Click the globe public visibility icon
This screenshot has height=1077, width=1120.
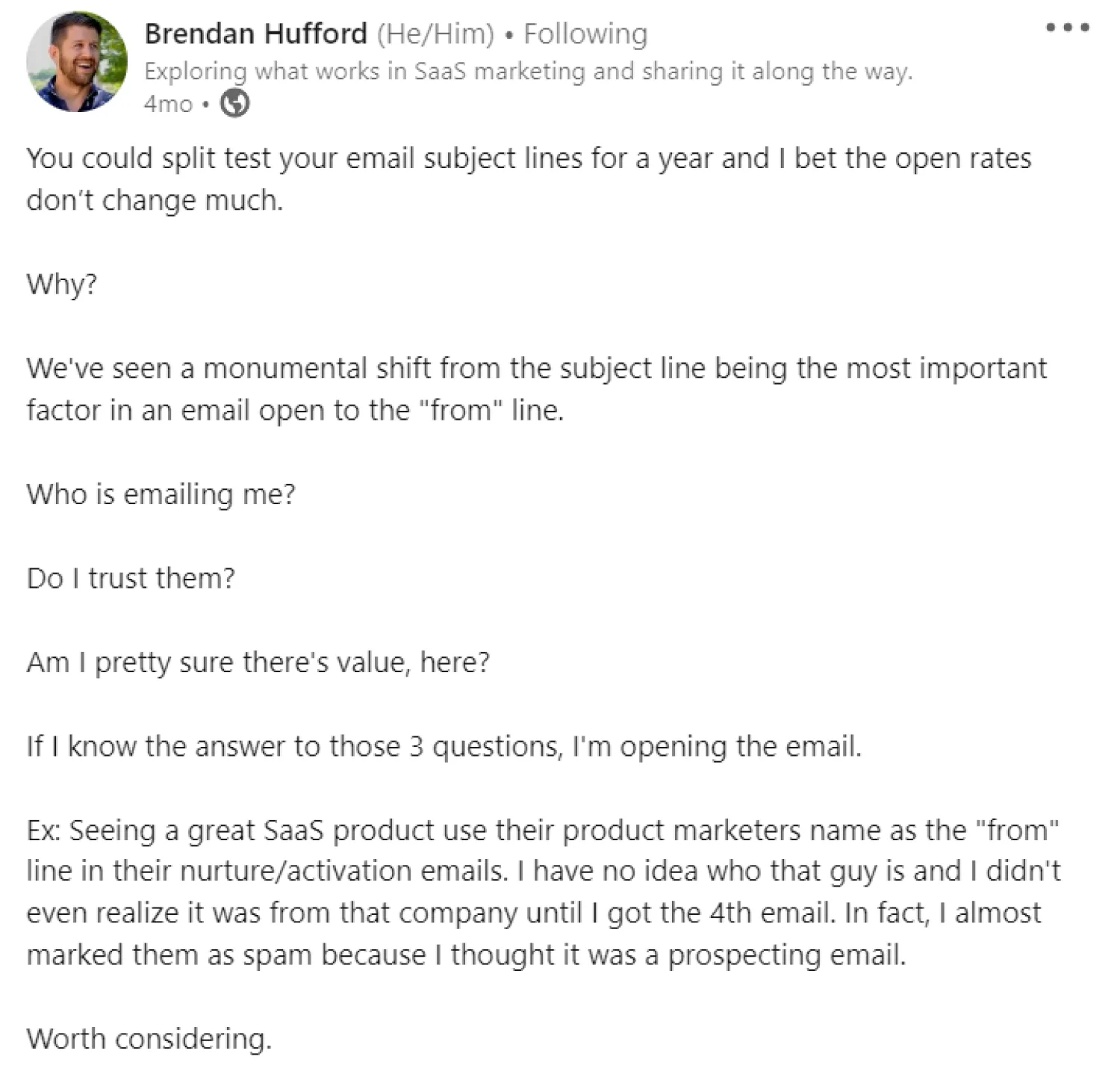234,103
